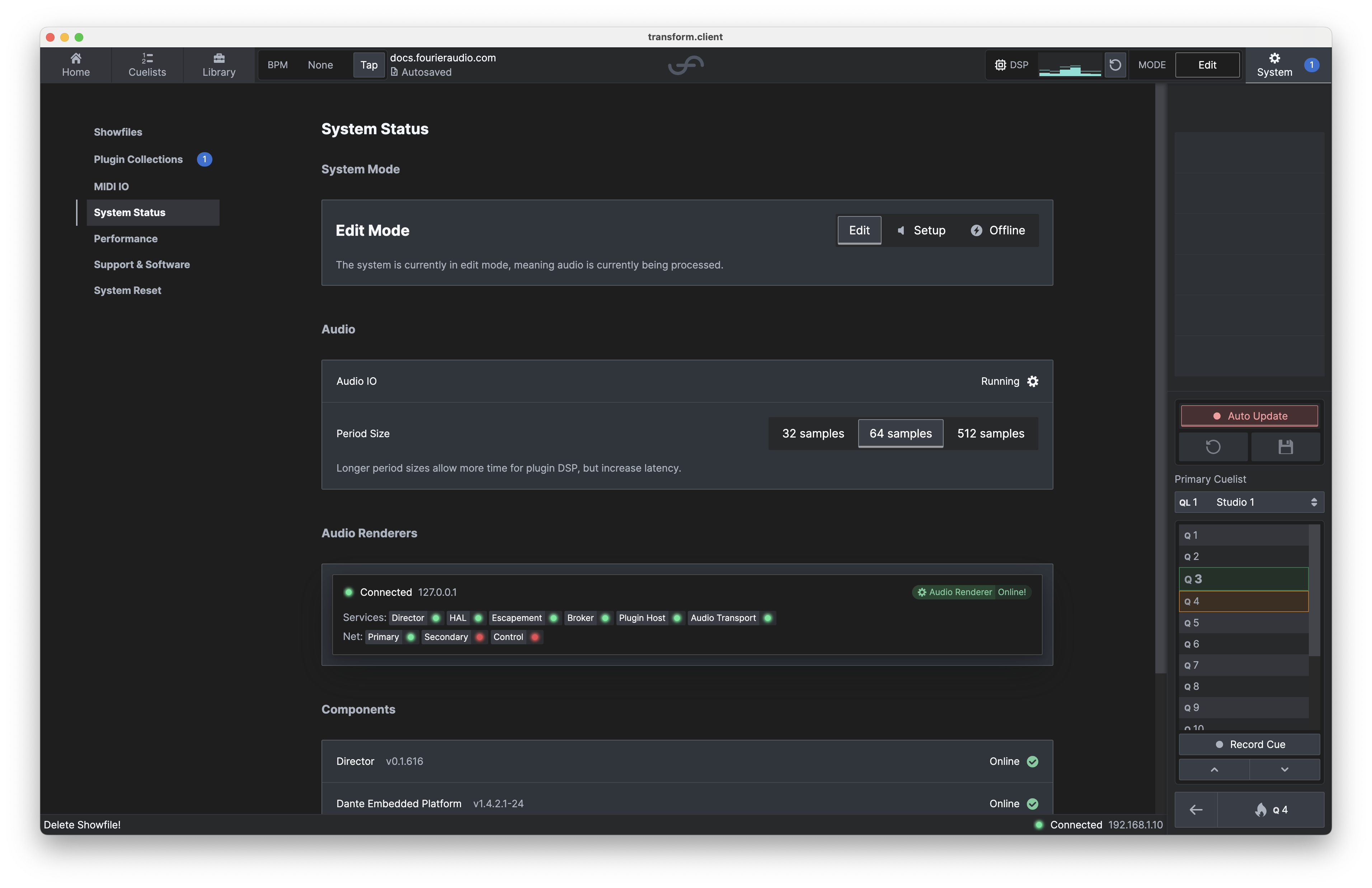The width and height of the screenshot is (1372, 888).
Task: Click the DSP chip icon
Action: click(x=1000, y=65)
